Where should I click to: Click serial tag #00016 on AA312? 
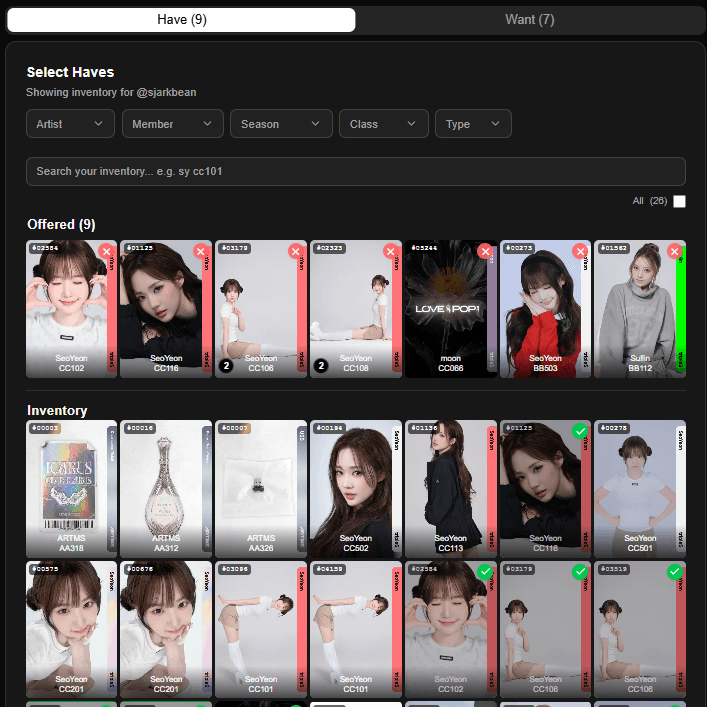140,428
